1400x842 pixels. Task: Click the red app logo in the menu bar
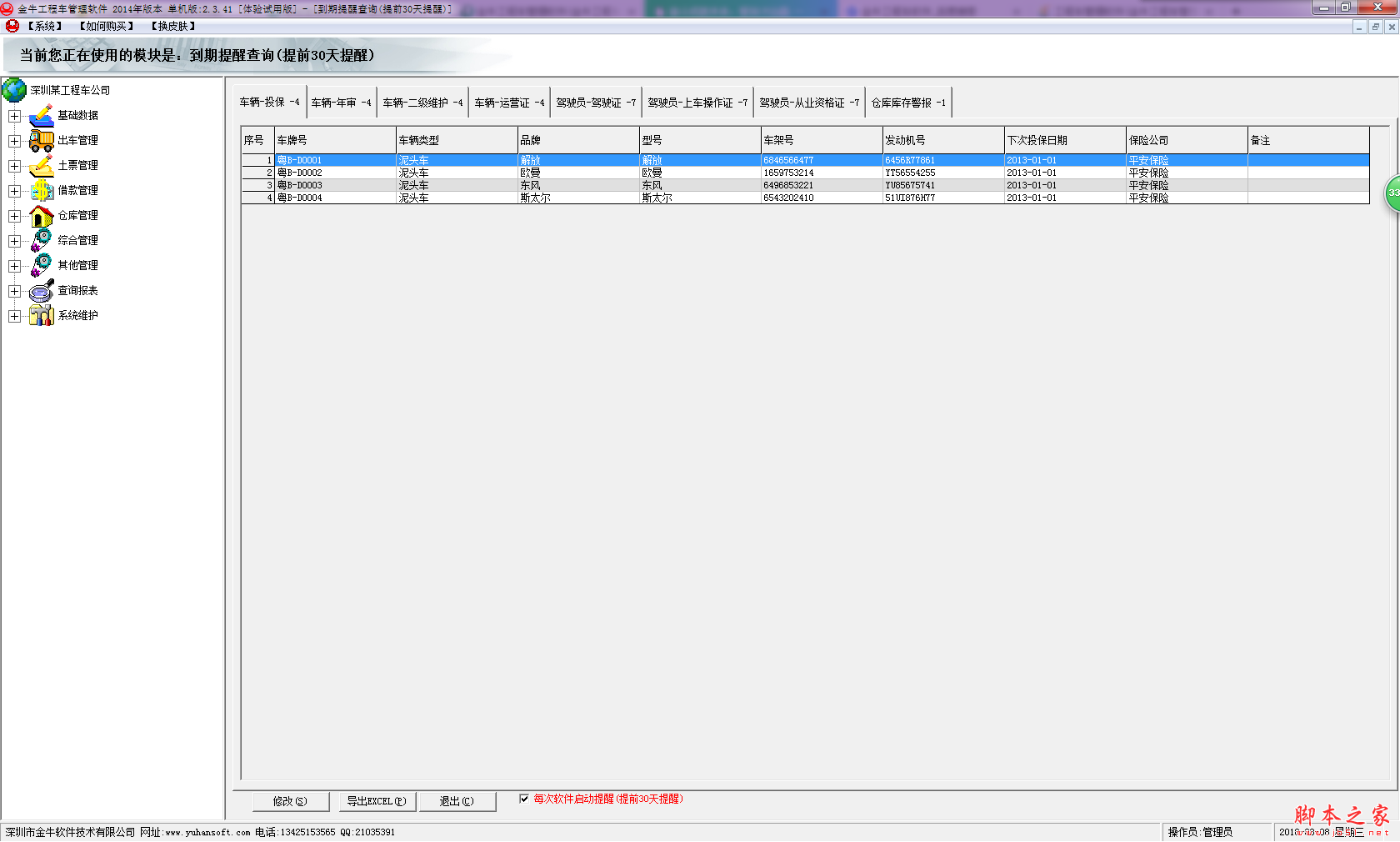(x=12, y=26)
